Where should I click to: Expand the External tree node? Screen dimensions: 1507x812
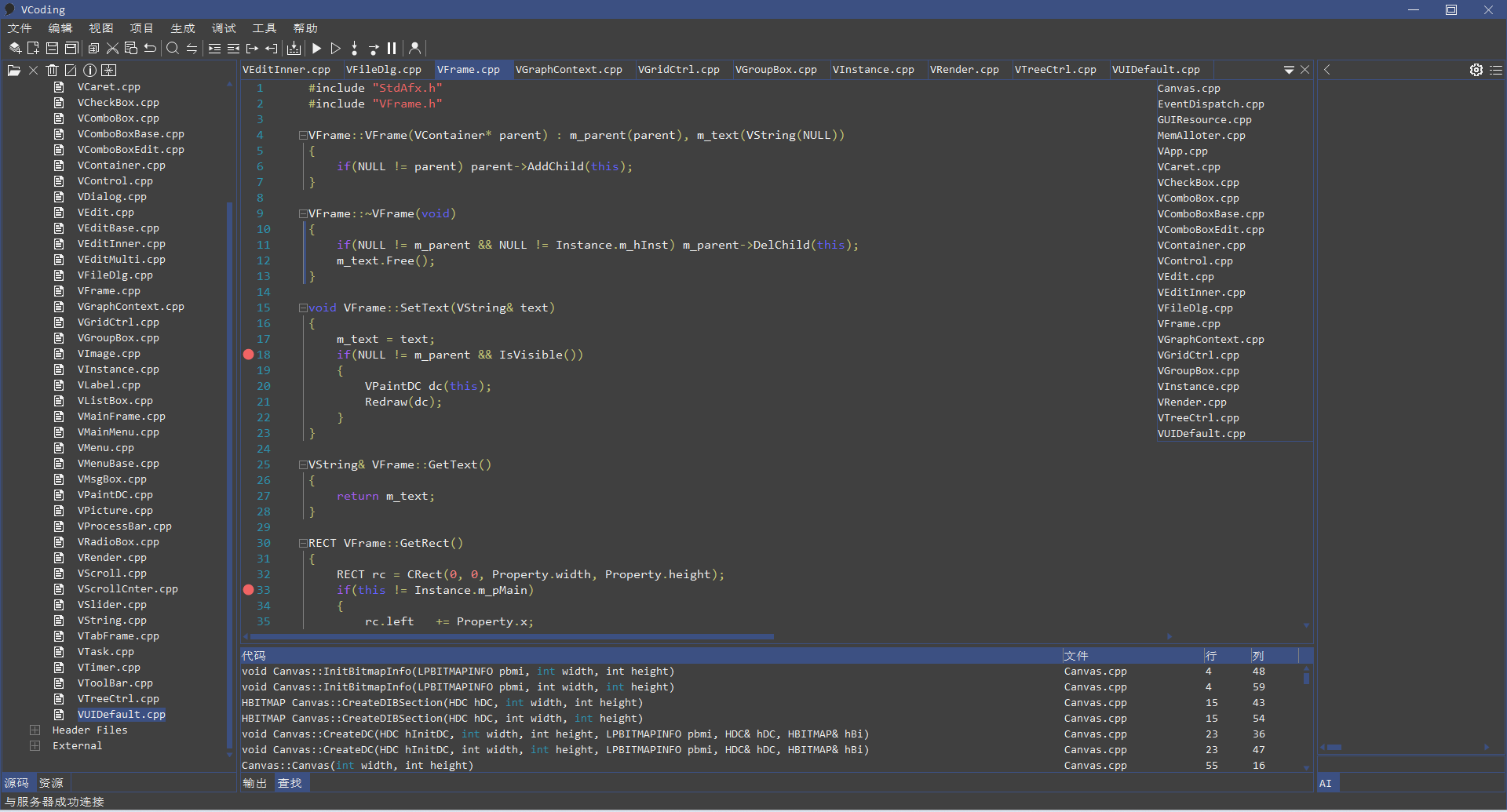(35, 746)
